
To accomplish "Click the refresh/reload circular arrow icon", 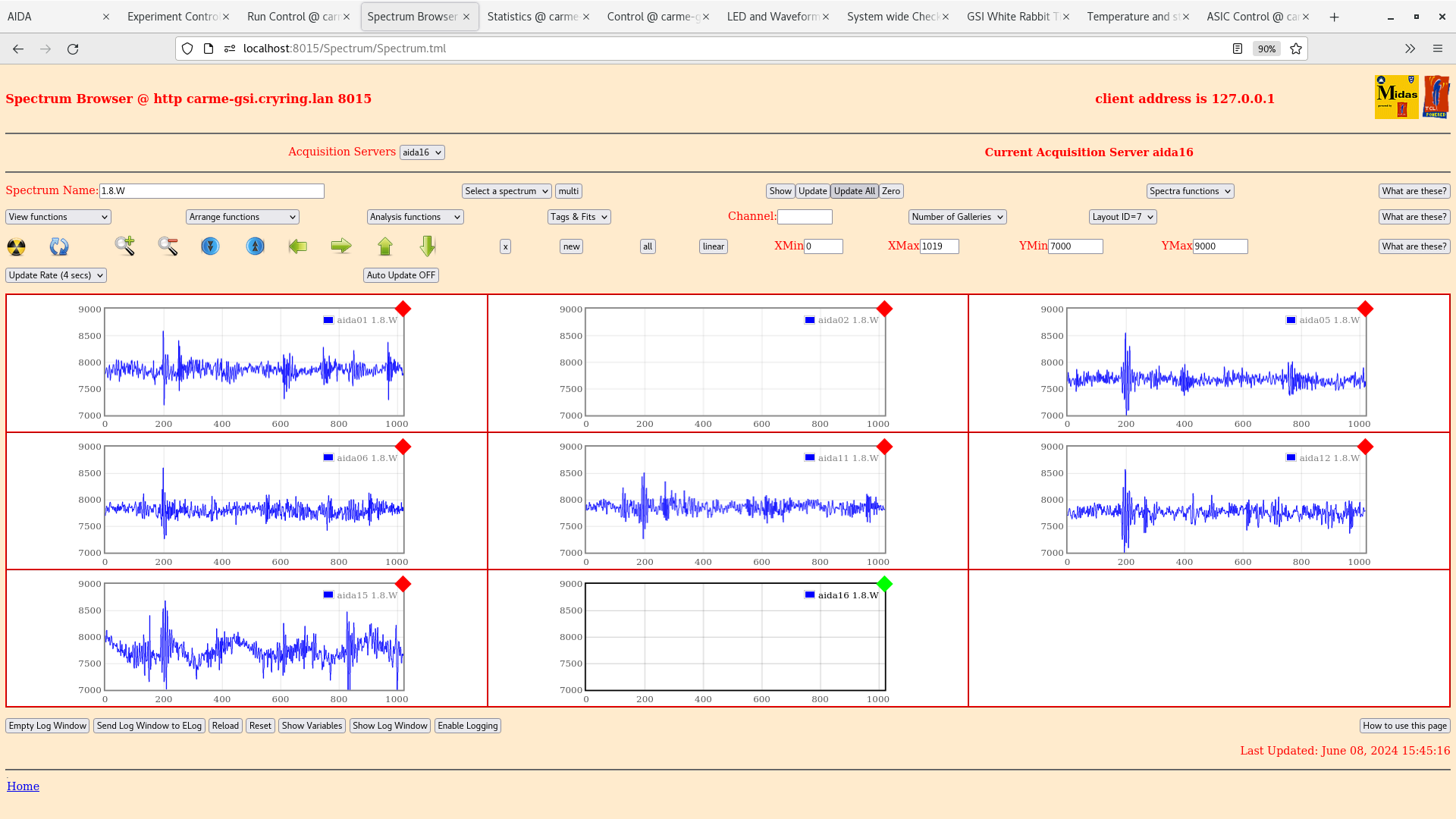I will coord(59,246).
